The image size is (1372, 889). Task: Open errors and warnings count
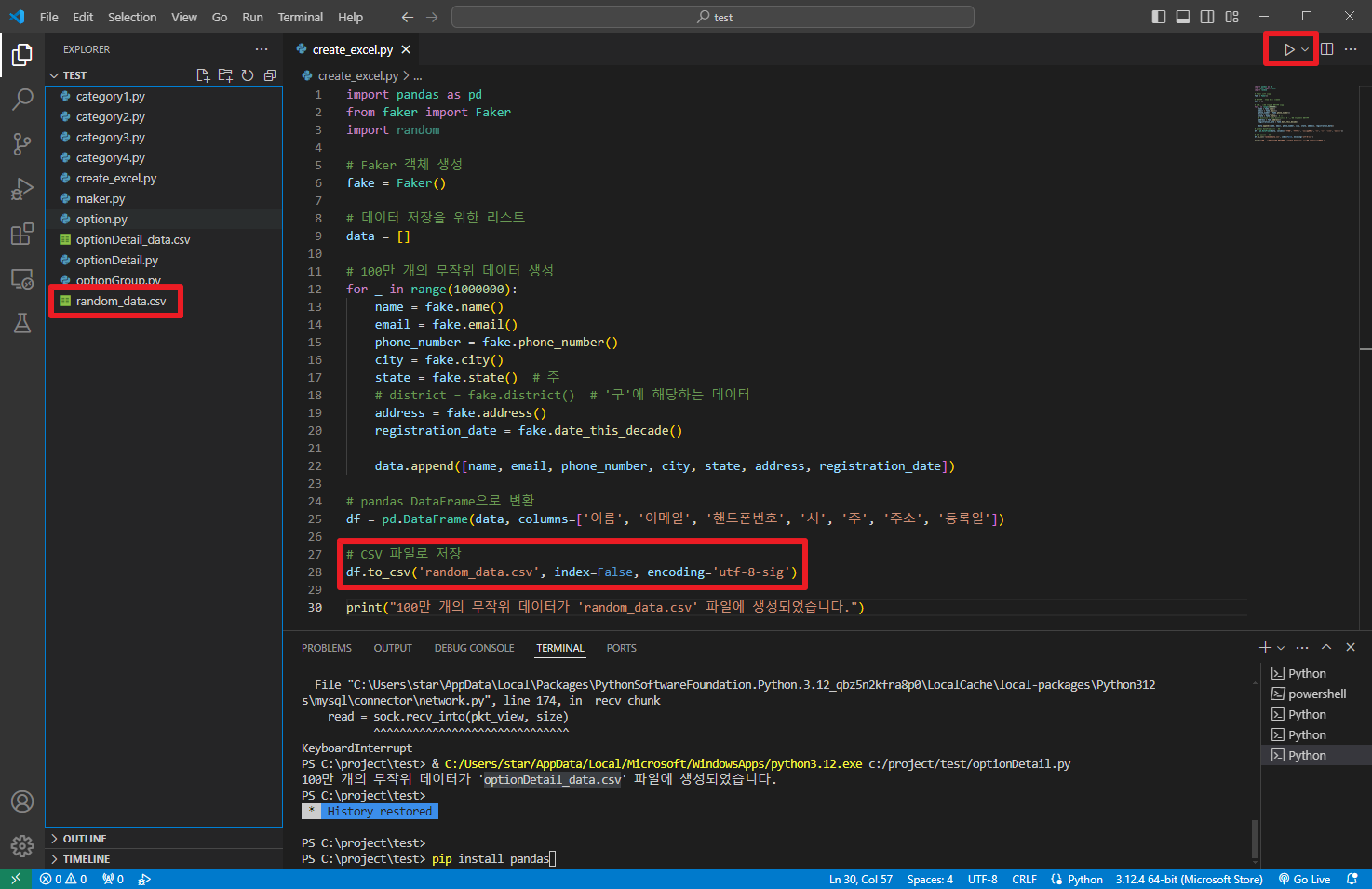[63, 879]
